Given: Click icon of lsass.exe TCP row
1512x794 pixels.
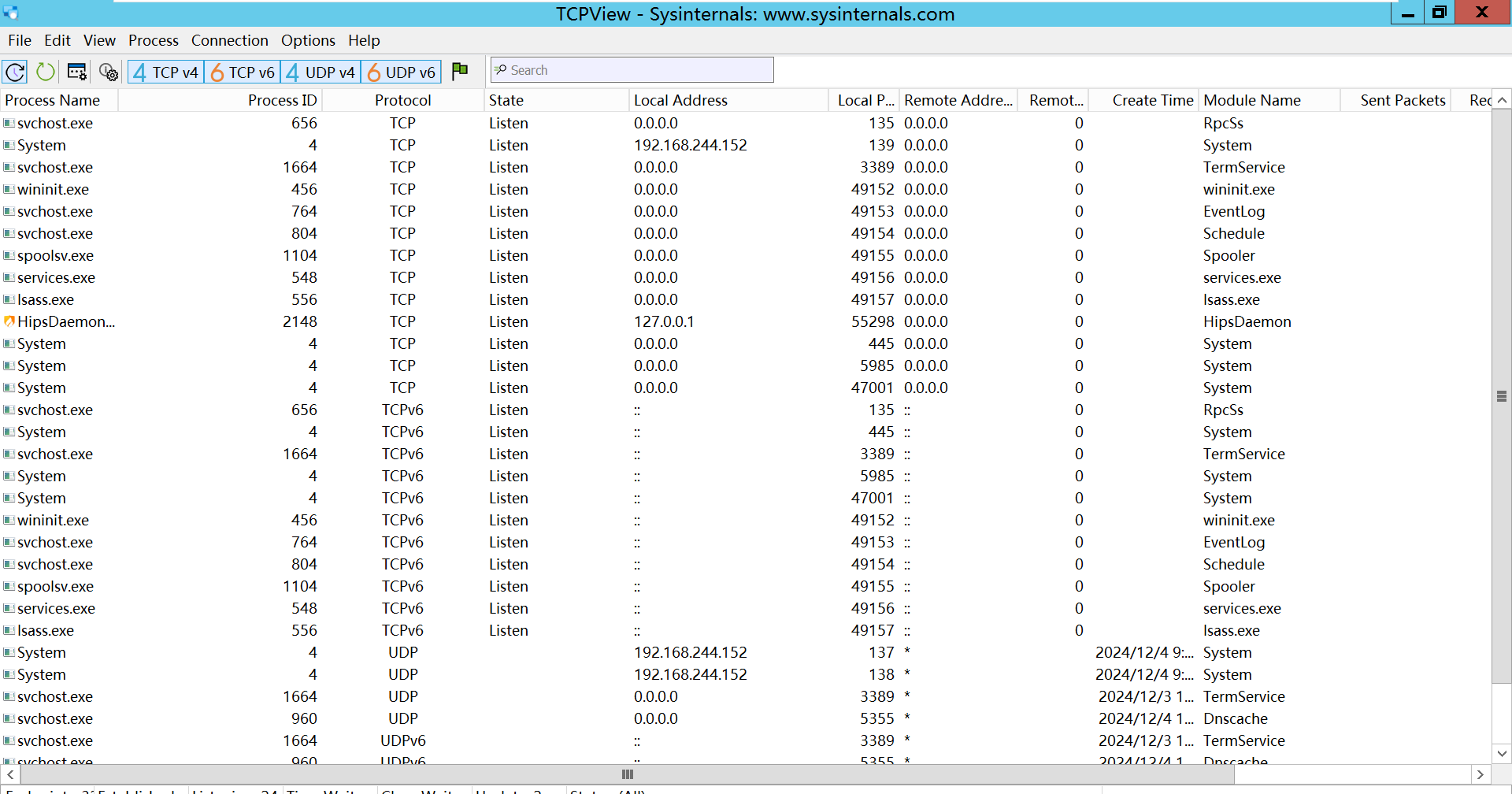Looking at the screenshot, I should click(x=9, y=299).
